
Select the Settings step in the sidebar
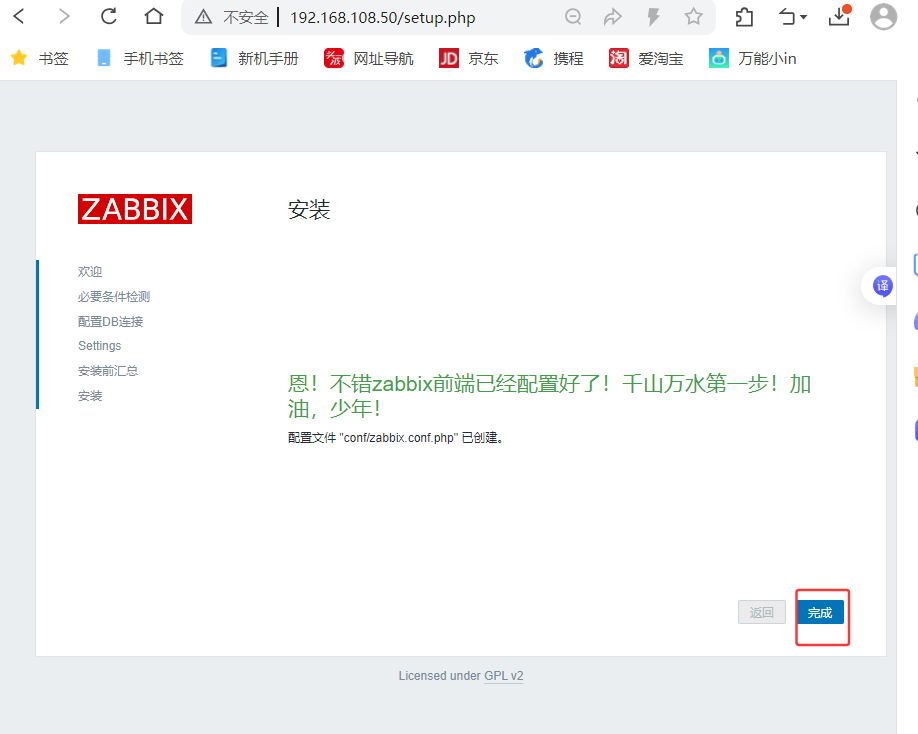coord(99,346)
